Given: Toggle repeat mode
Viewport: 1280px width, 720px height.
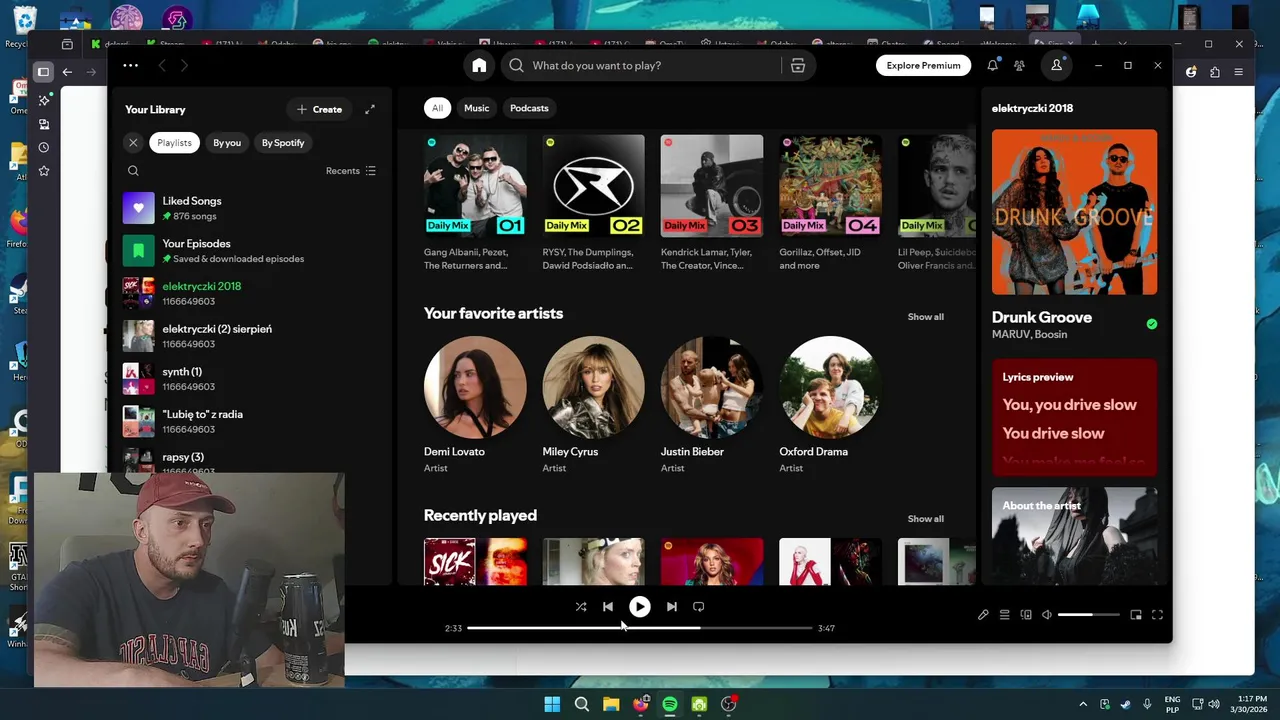Looking at the screenshot, I should point(699,606).
